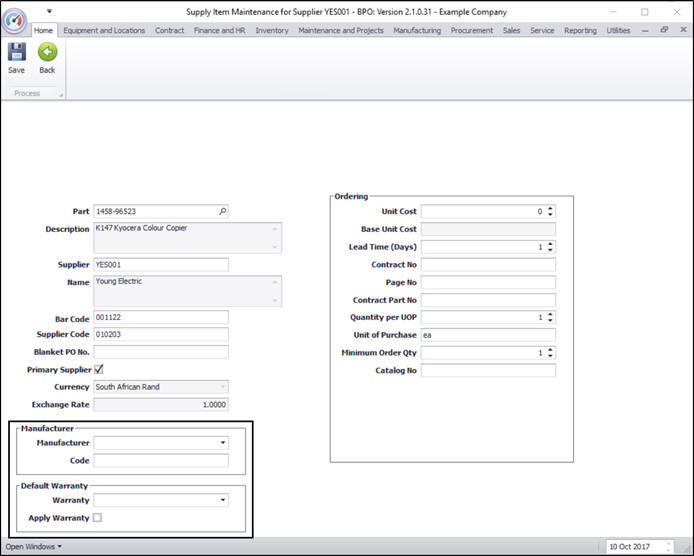694x556 pixels.
Task: Switch to the Home tab
Action: [x=43, y=30]
